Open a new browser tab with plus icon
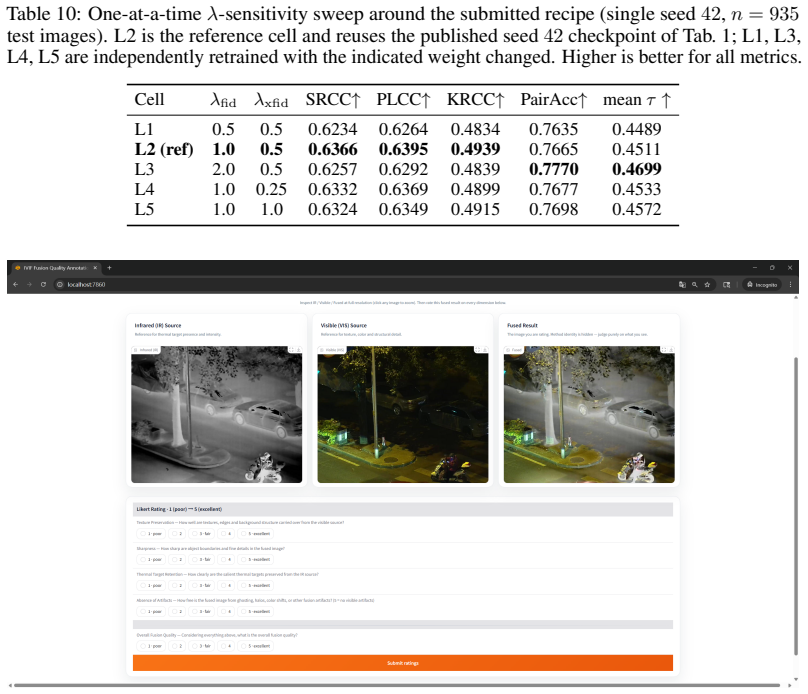Image resolution: width=808 pixels, height=694 pixels. [109, 268]
